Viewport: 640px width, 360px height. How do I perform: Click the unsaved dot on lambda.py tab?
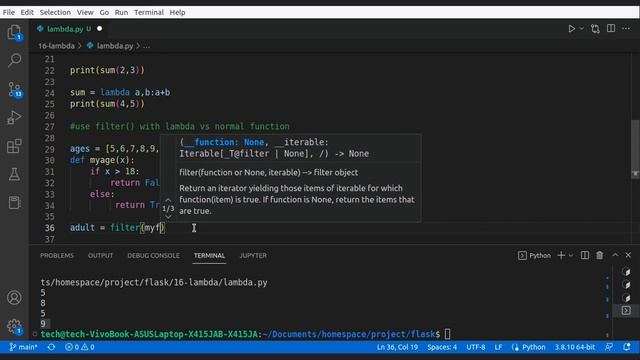coord(99,29)
